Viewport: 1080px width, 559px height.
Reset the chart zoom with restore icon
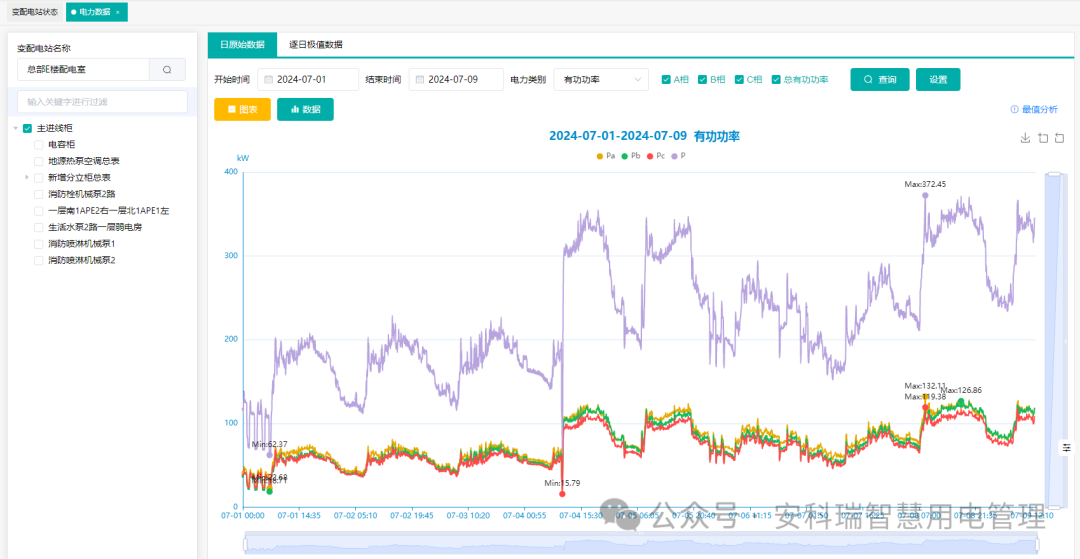click(x=1060, y=138)
